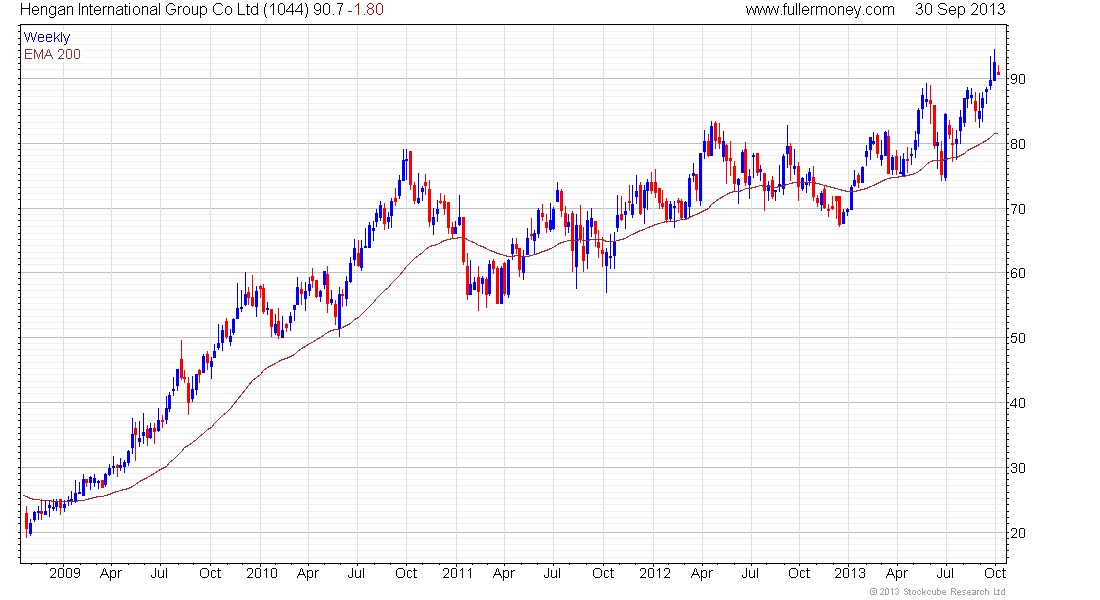1100x600 pixels.
Task: Click the 2012 year axis label
Action: click(655, 573)
